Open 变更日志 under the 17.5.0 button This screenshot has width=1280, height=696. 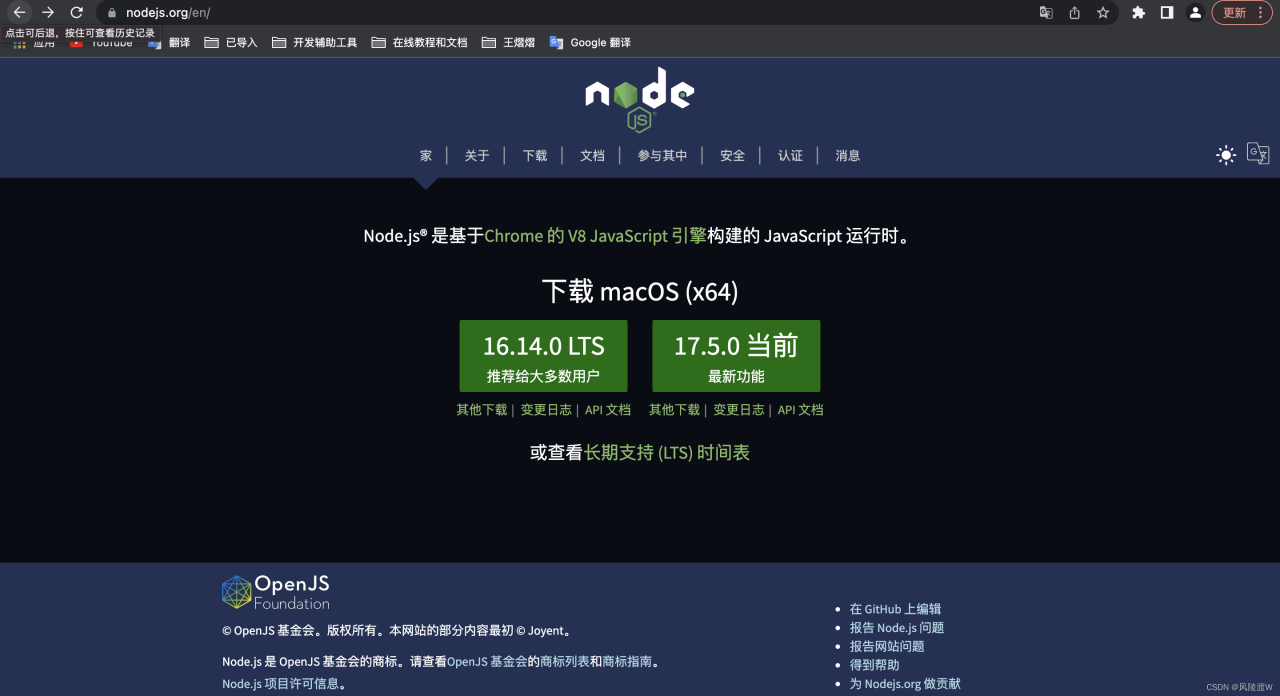(x=739, y=409)
